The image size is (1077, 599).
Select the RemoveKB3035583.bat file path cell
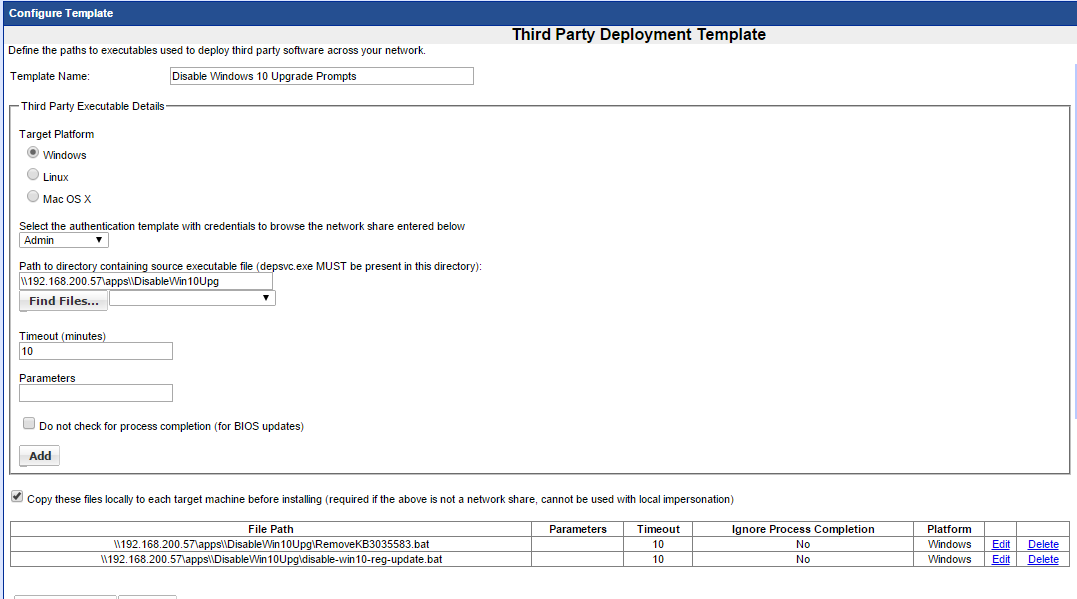point(271,545)
